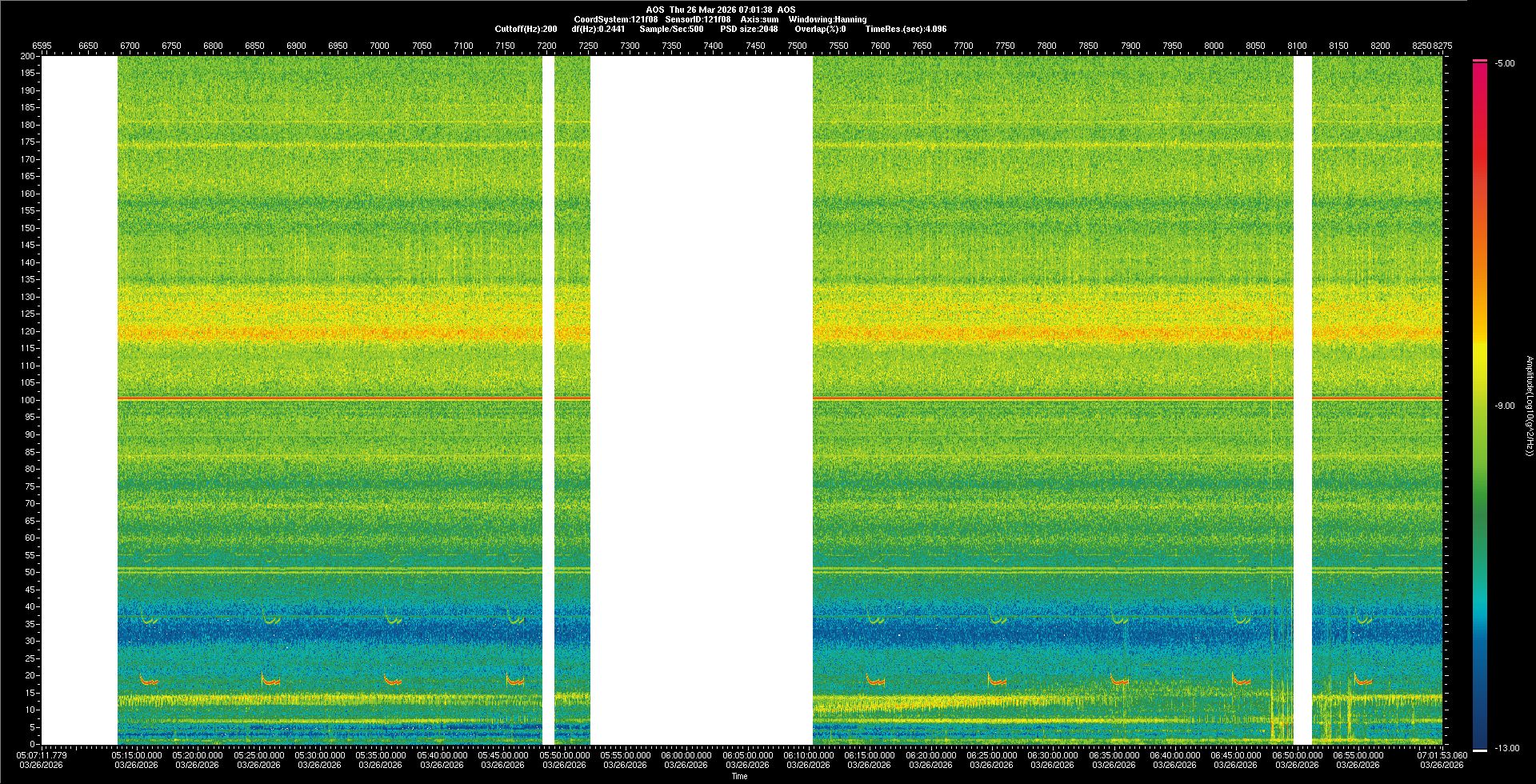The image size is (1536, 784).
Task: Click the Time axis title at bottom
Action: tap(739, 776)
